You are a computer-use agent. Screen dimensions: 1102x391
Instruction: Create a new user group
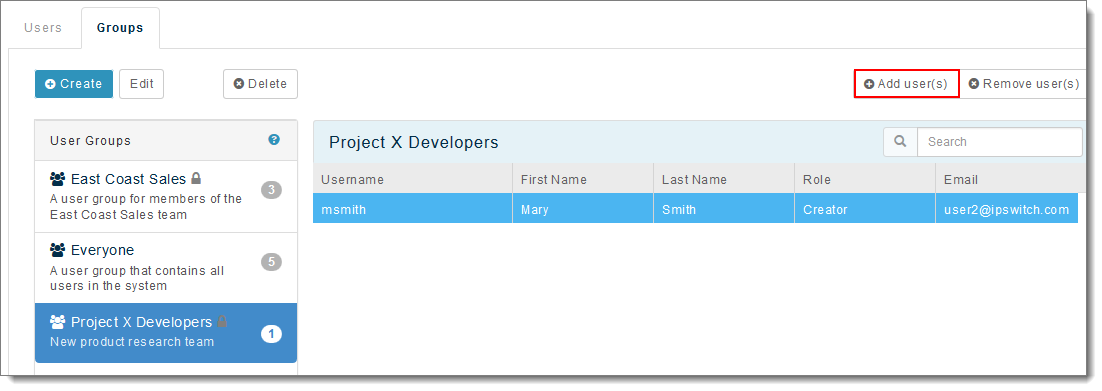tap(74, 84)
